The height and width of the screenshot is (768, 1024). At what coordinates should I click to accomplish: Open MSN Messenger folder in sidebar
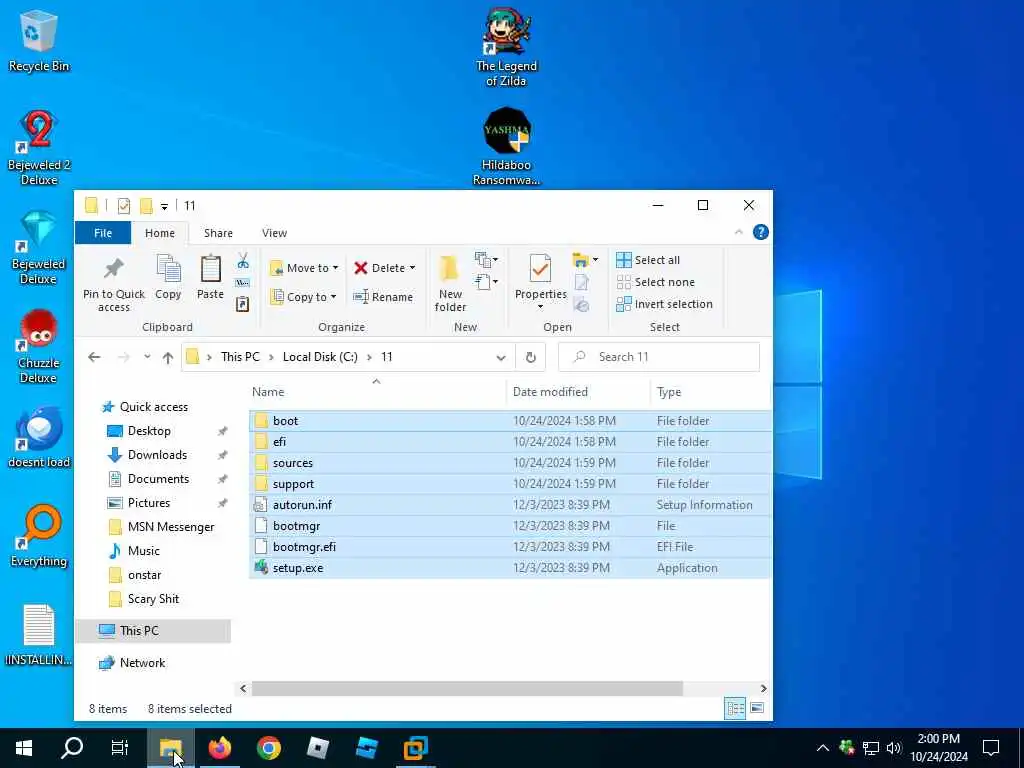click(x=171, y=527)
